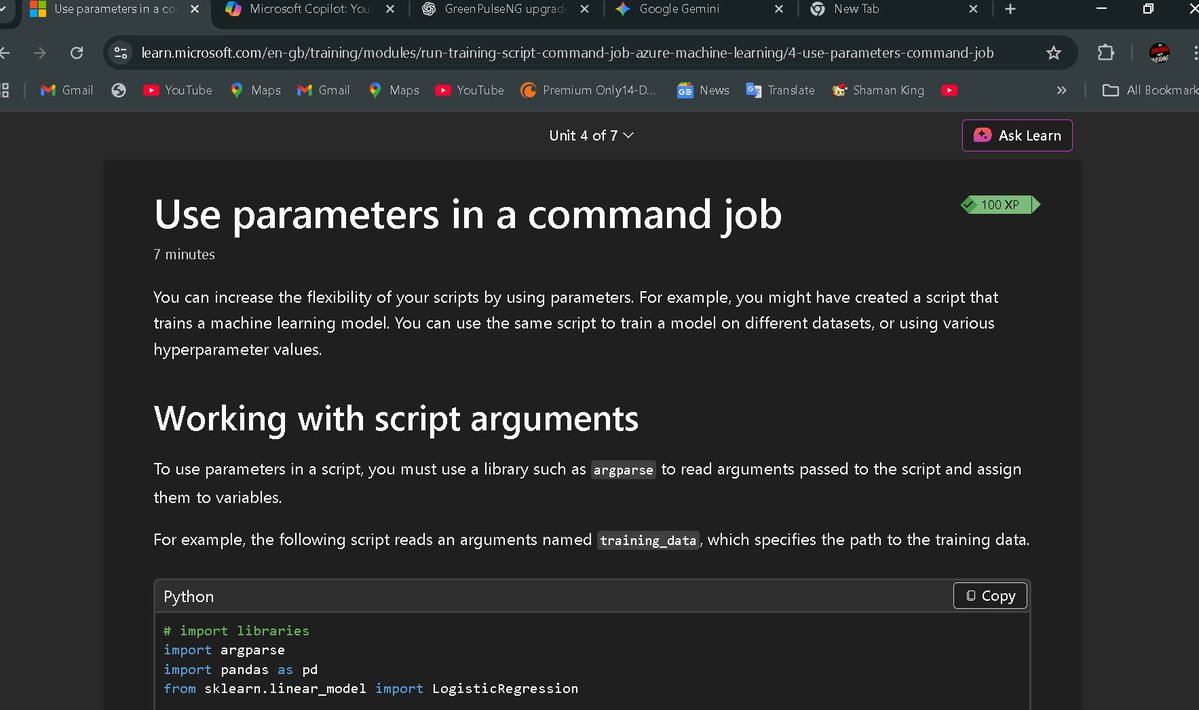This screenshot has width=1199, height=710.
Task: Select the 'Use parameters in a co' tab
Action: coord(115,9)
